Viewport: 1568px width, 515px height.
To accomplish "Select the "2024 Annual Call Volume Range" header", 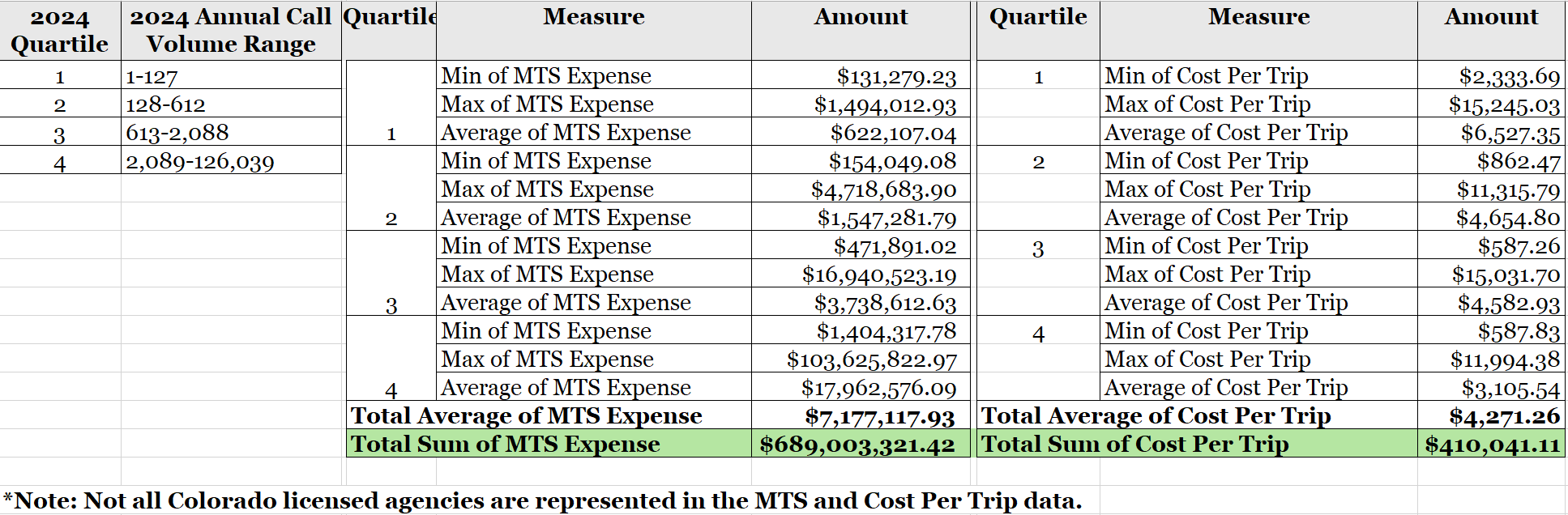I will [x=231, y=31].
